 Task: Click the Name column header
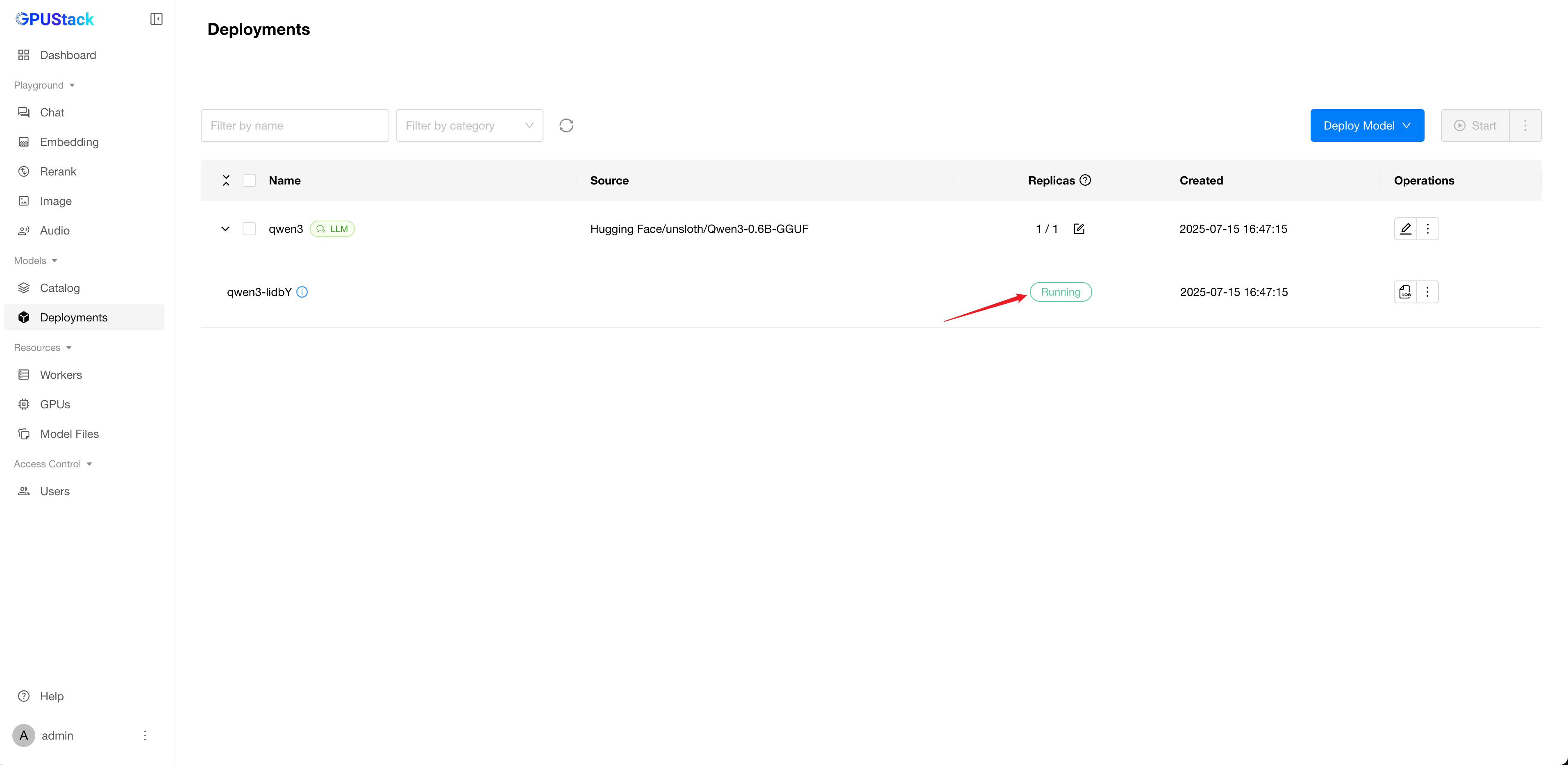[x=285, y=180]
